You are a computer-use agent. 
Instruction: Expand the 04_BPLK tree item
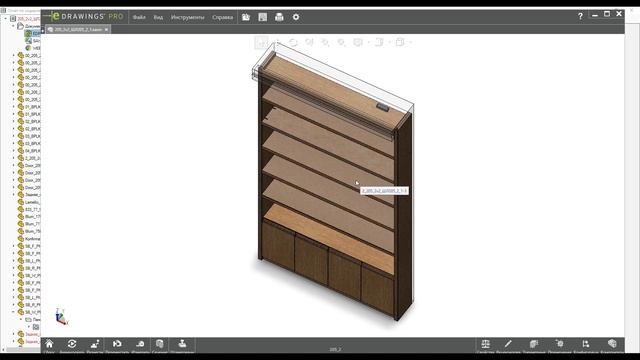click(13, 151)
